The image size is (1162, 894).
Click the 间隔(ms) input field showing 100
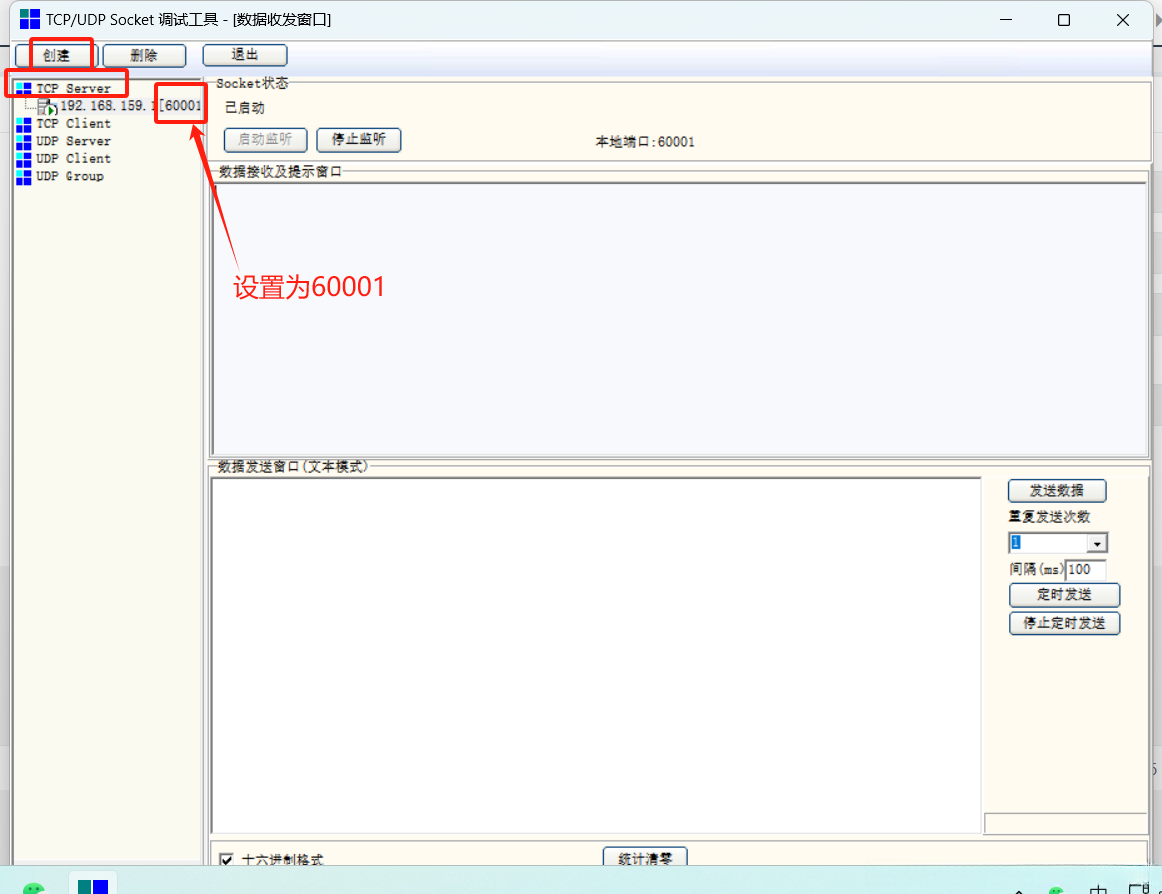point(1086,569)
